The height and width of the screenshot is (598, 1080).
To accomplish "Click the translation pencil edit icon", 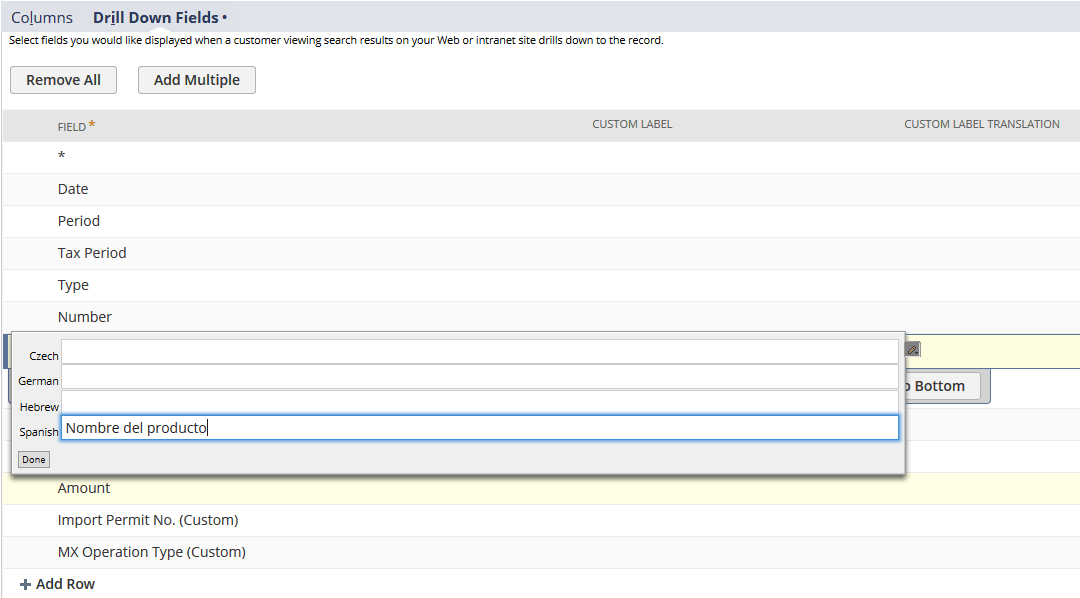I will click(x=913, y=350).
